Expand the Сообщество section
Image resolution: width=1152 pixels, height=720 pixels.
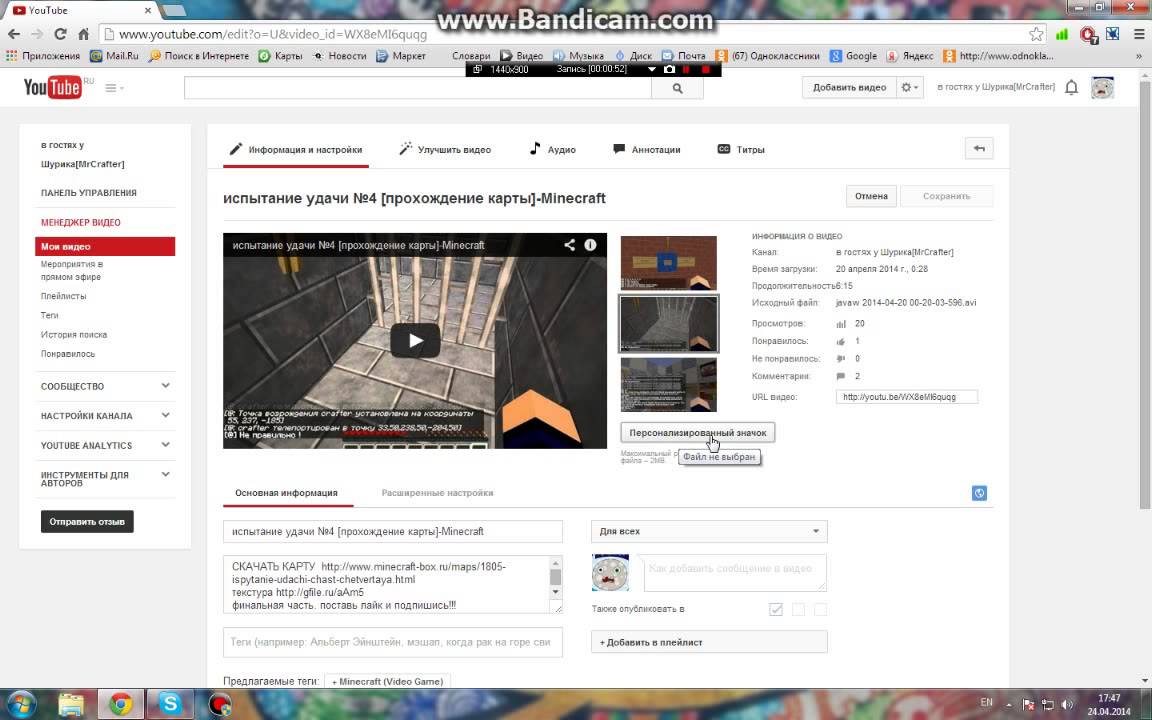[x=107, y=386]
